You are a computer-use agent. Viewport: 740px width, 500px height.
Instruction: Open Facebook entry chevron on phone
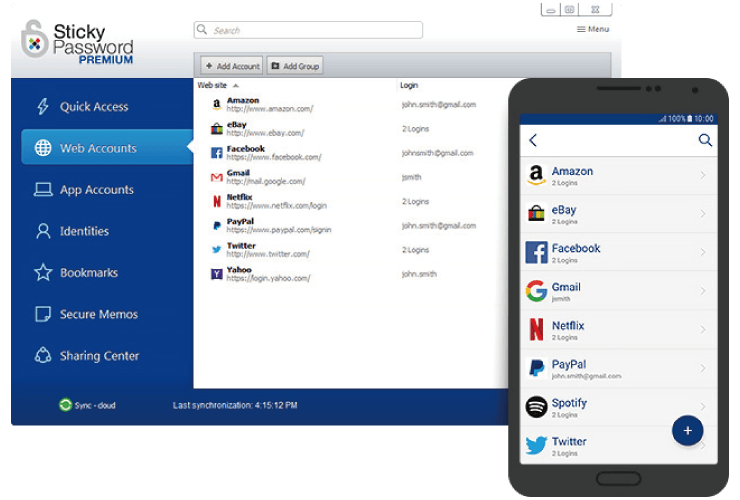[x=703, y=253]
